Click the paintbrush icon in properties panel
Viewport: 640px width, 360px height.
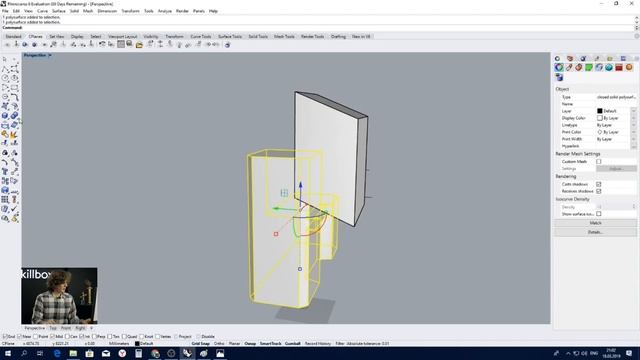click(x=569, y=67)
